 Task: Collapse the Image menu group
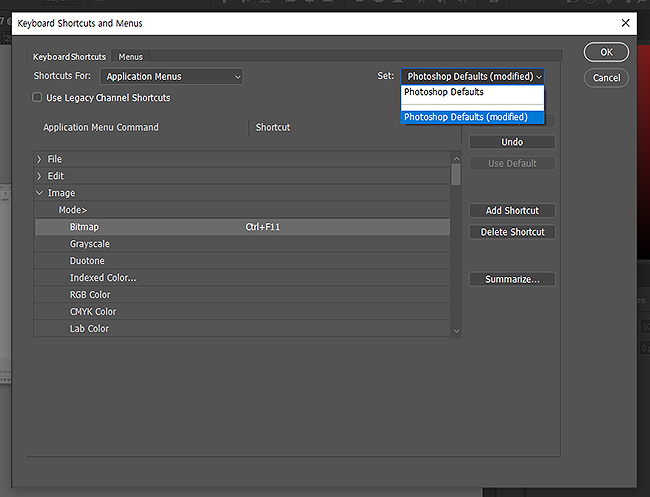[39, 193]
